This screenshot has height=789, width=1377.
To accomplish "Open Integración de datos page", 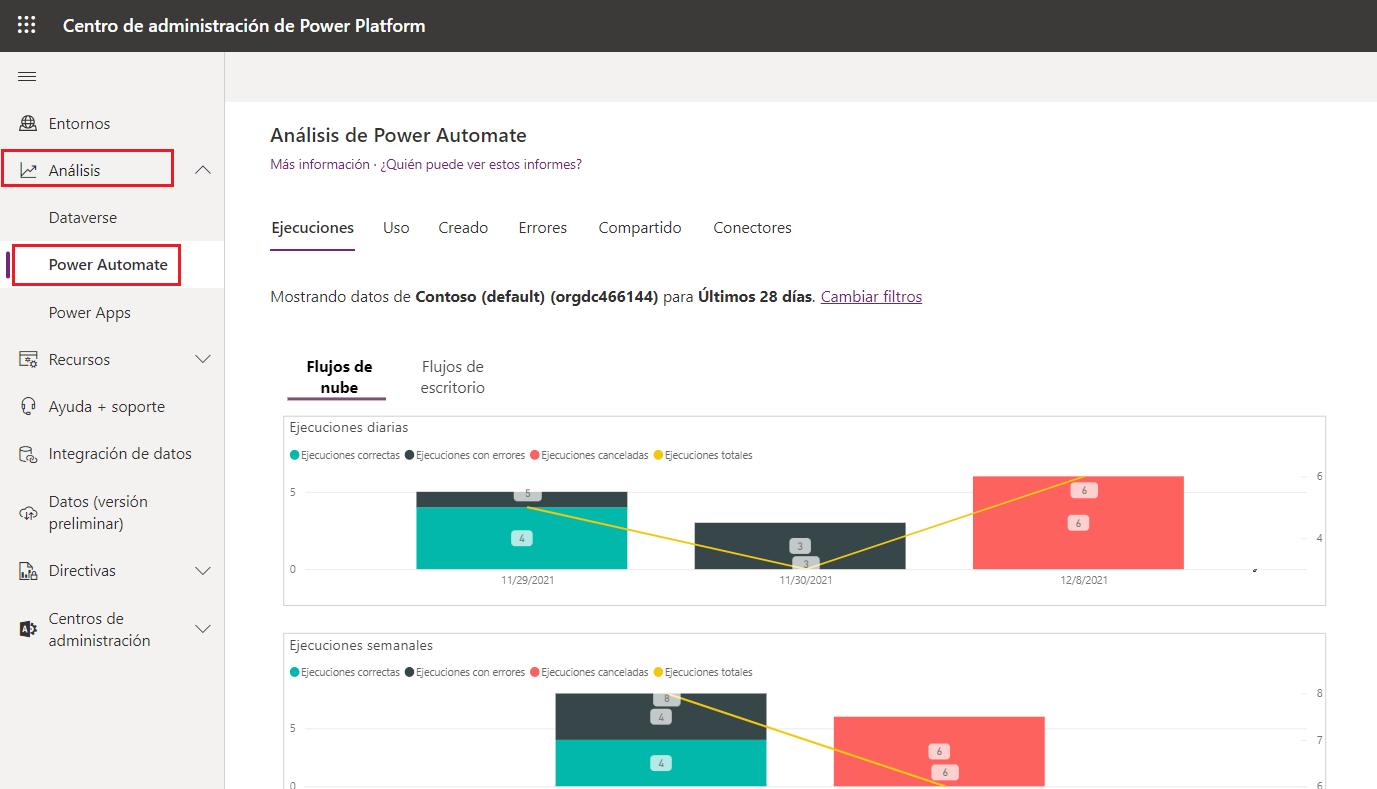I will 112,454.
